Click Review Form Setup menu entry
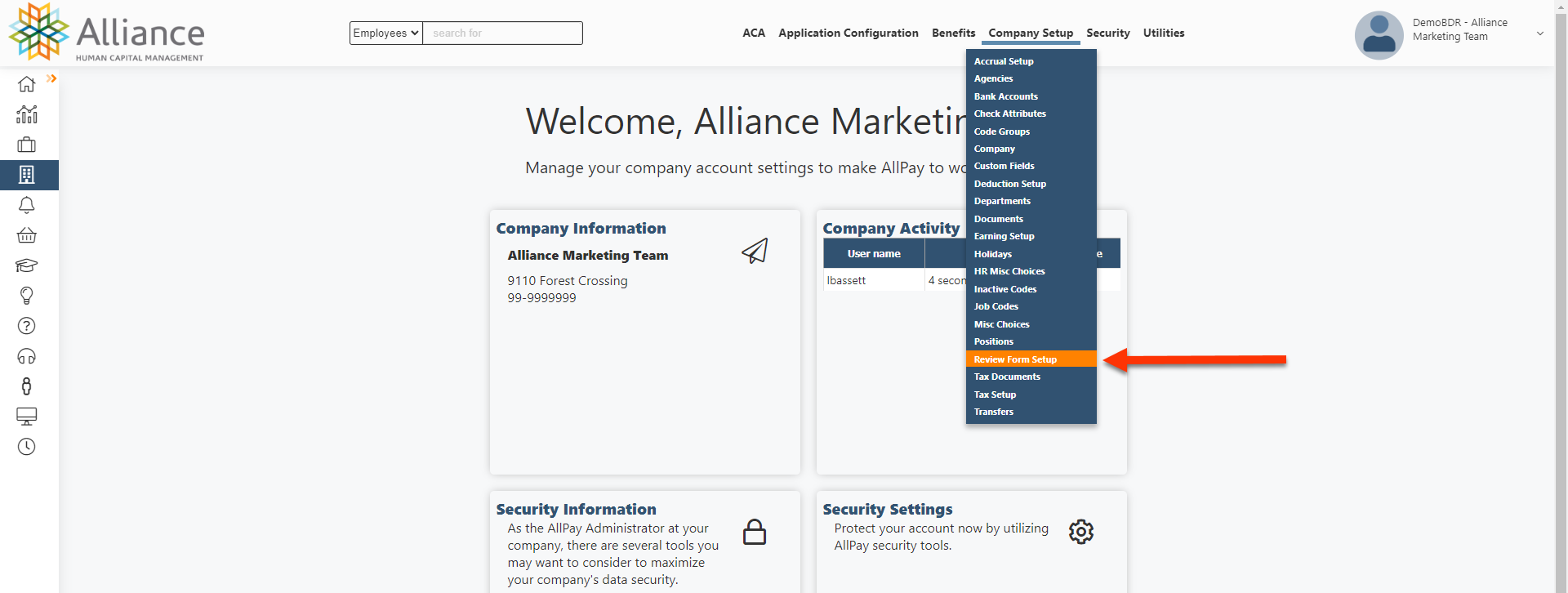 (1031, 359)
